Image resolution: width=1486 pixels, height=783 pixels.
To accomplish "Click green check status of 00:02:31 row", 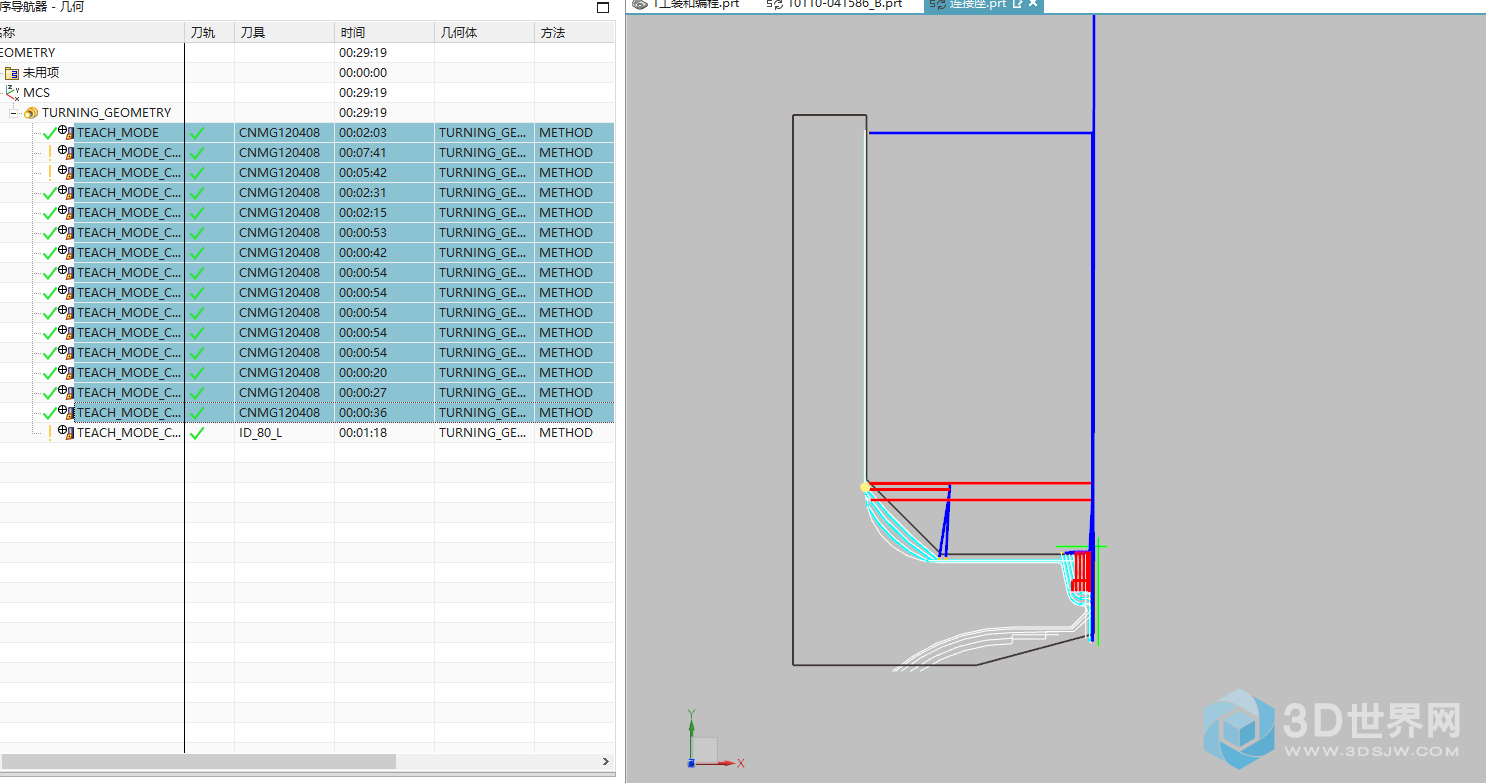I will pos(49,193).
